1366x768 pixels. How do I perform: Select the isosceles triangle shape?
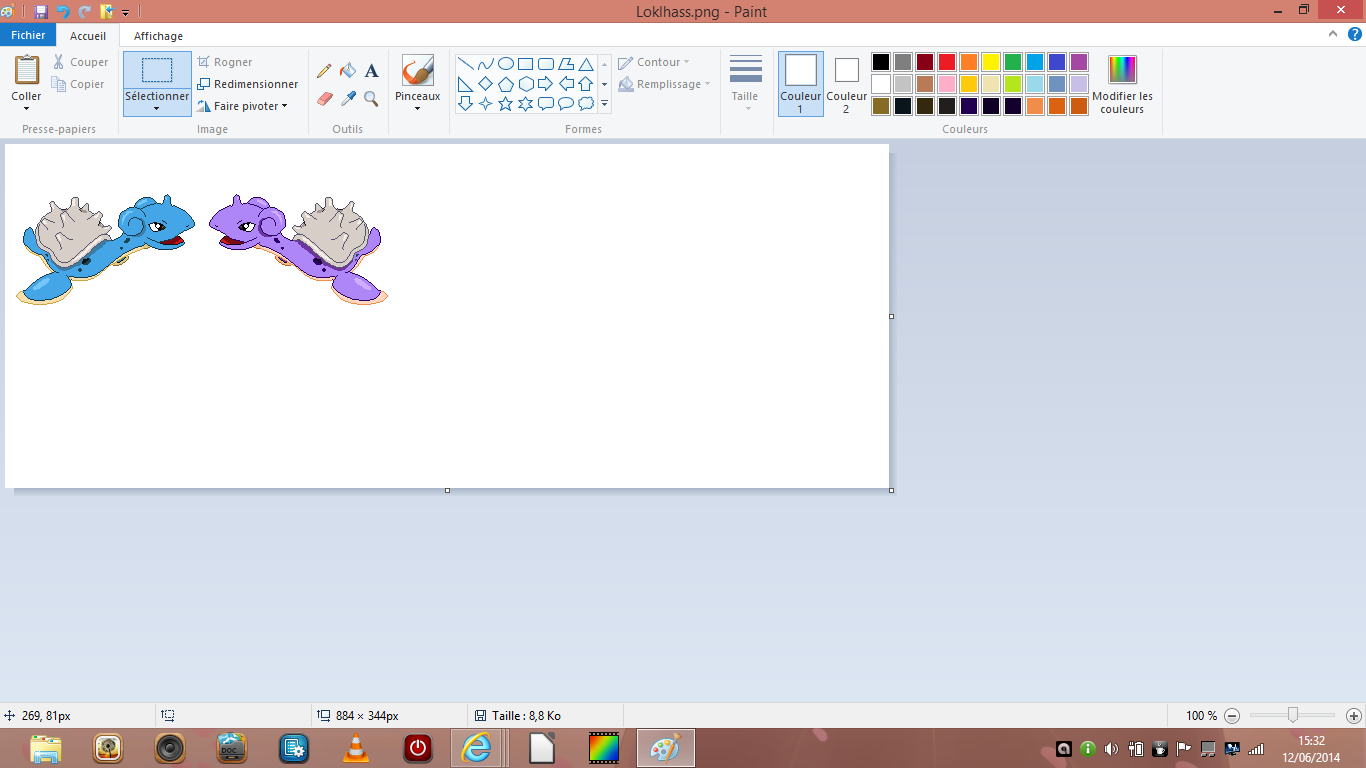click(x=586, y=64)
